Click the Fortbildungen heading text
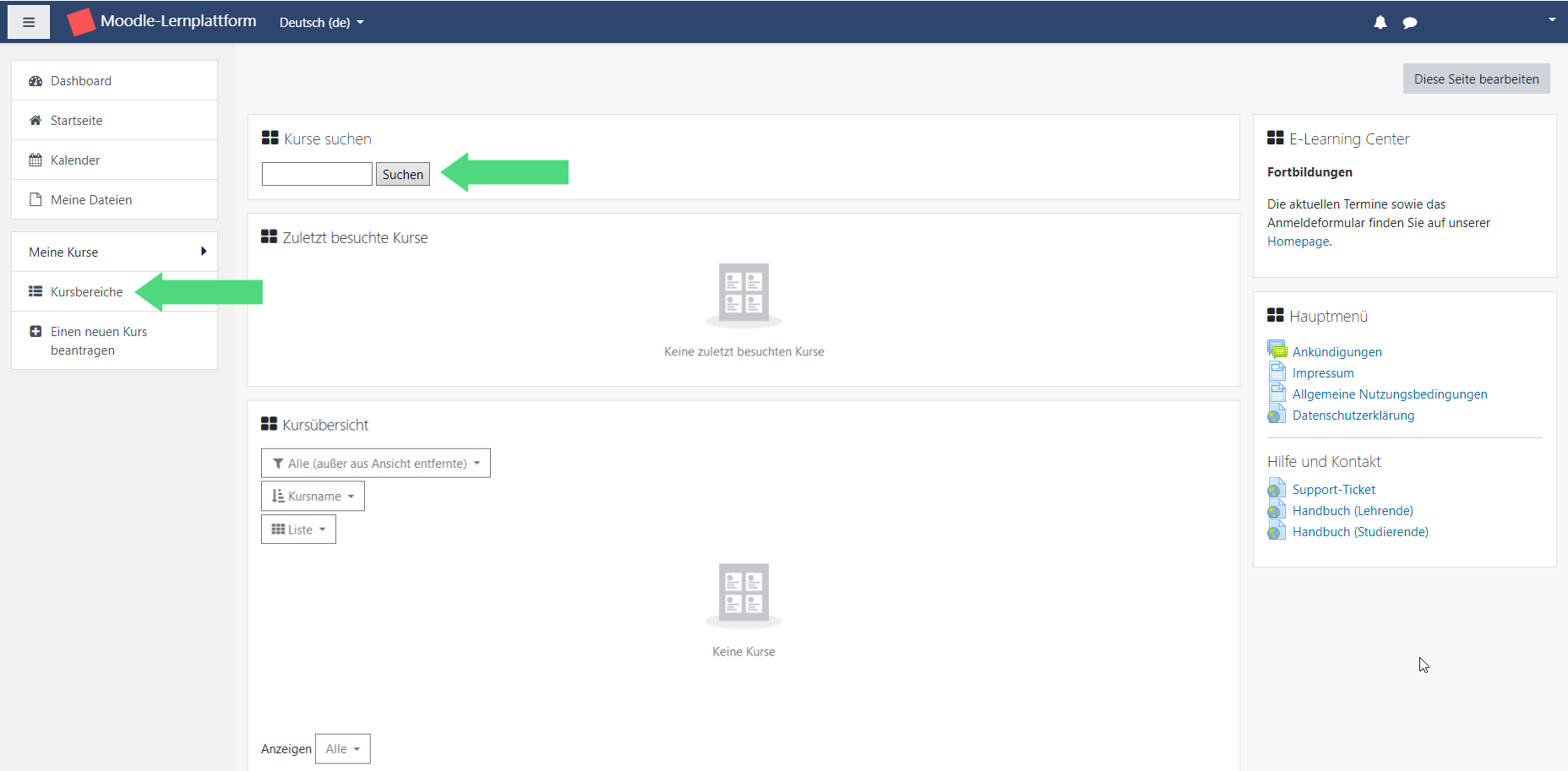The width and height of the screenshot is (1568, 771). point(1309,172)
